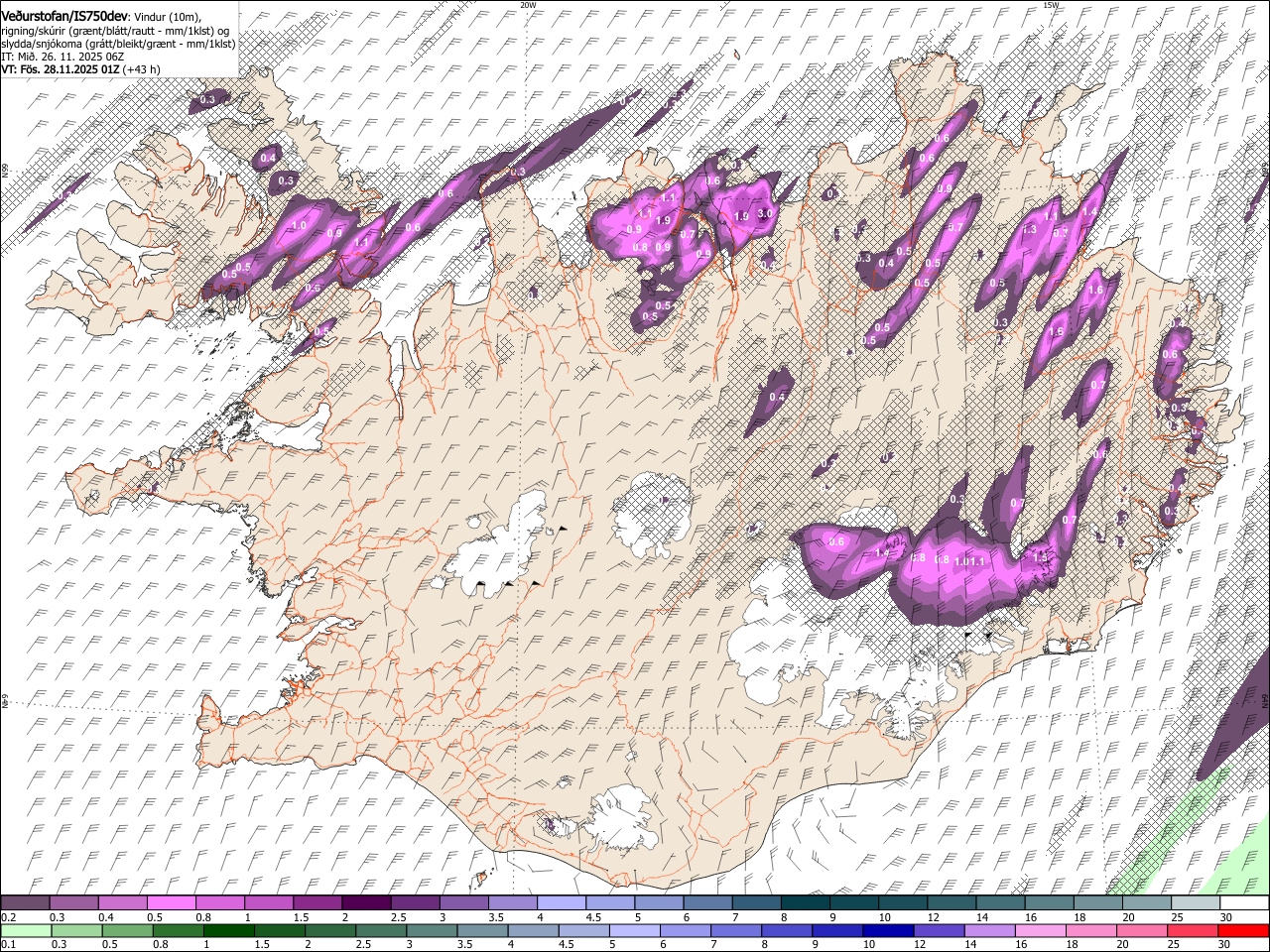Viewport: 1270px width, 952px height.
Task: Select the snow scale swatch between 1 and 1.5
Action: click(268, 903)
